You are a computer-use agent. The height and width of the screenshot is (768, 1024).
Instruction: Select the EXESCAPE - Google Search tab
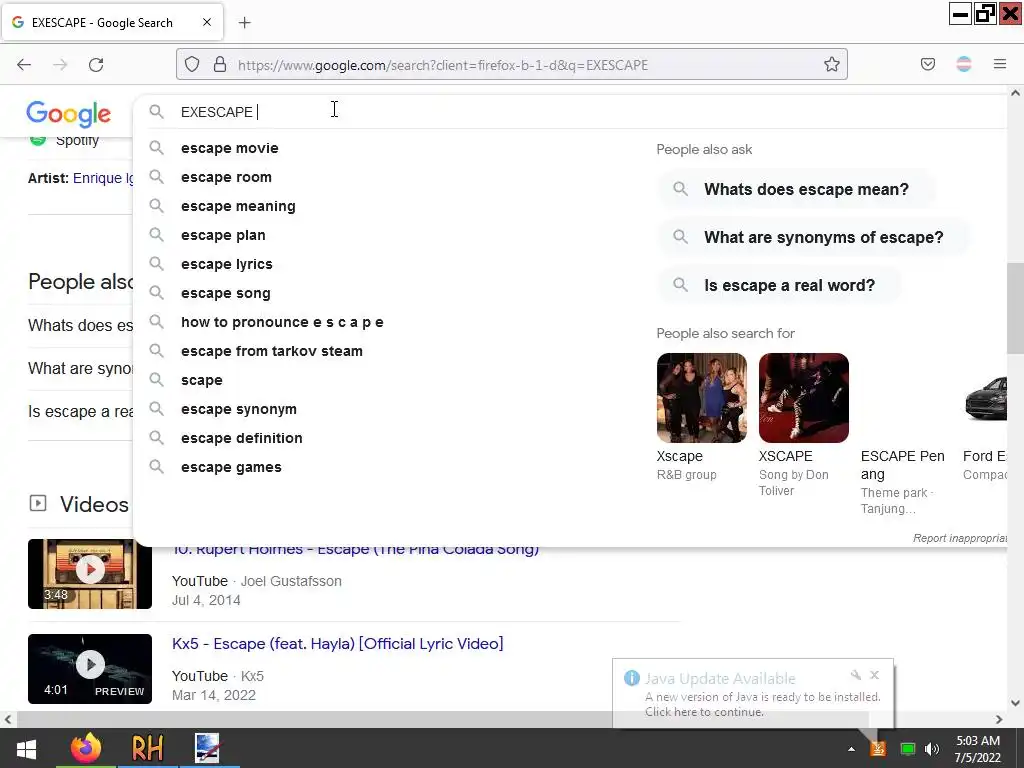point(112,22)
